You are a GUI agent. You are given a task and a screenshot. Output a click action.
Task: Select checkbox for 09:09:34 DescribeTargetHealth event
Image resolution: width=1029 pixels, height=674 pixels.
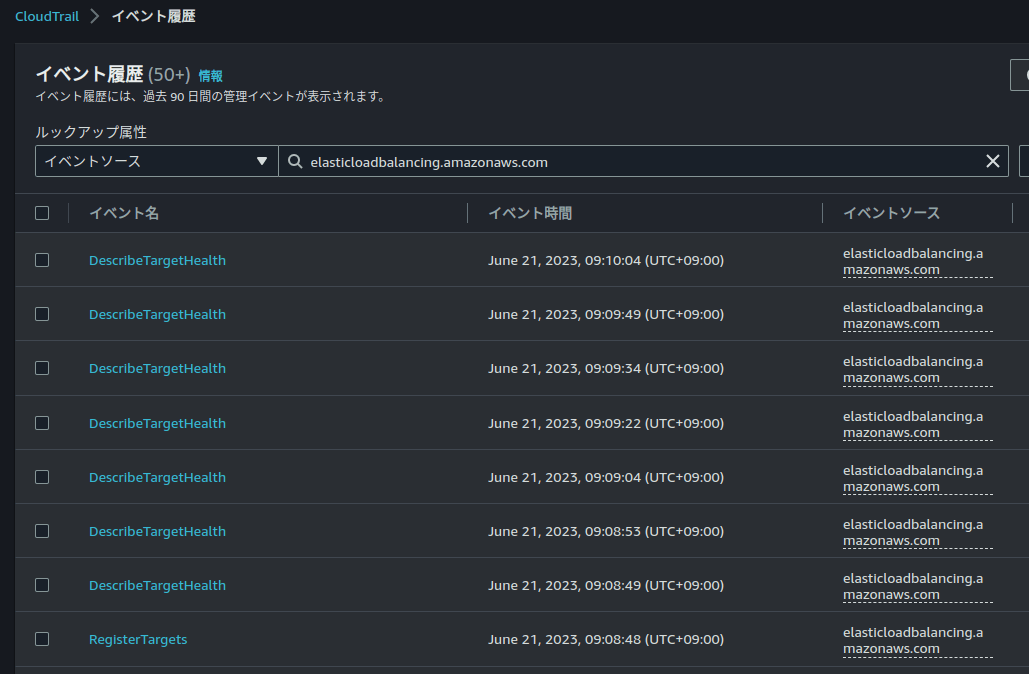point(42,368)
